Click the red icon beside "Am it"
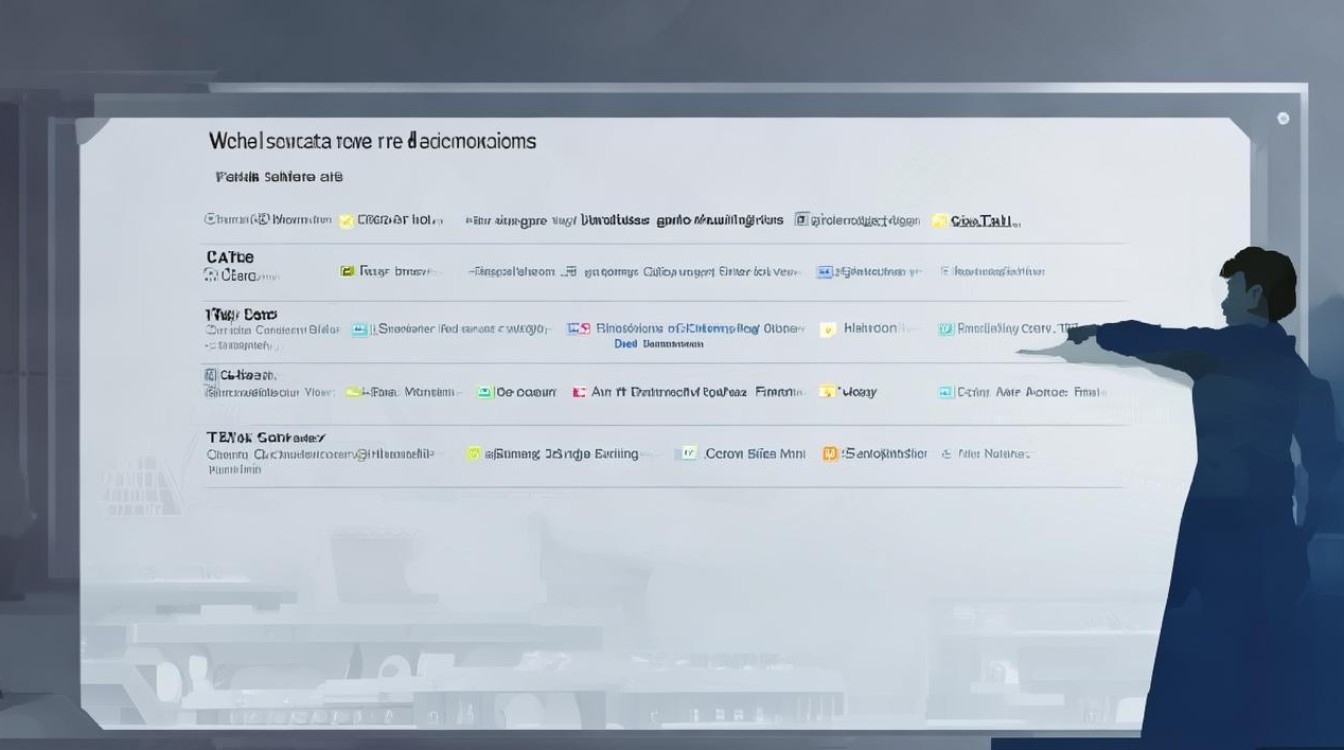The image size is (1344, 750). click(578, 393)
